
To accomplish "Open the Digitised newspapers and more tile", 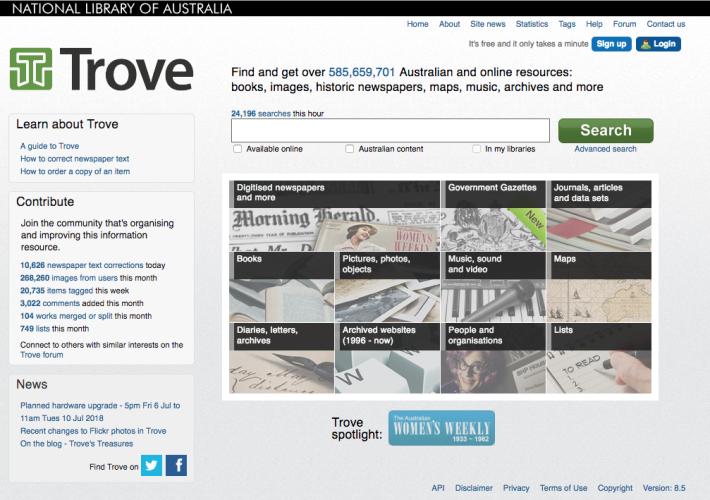I will [x=334, y=216].
